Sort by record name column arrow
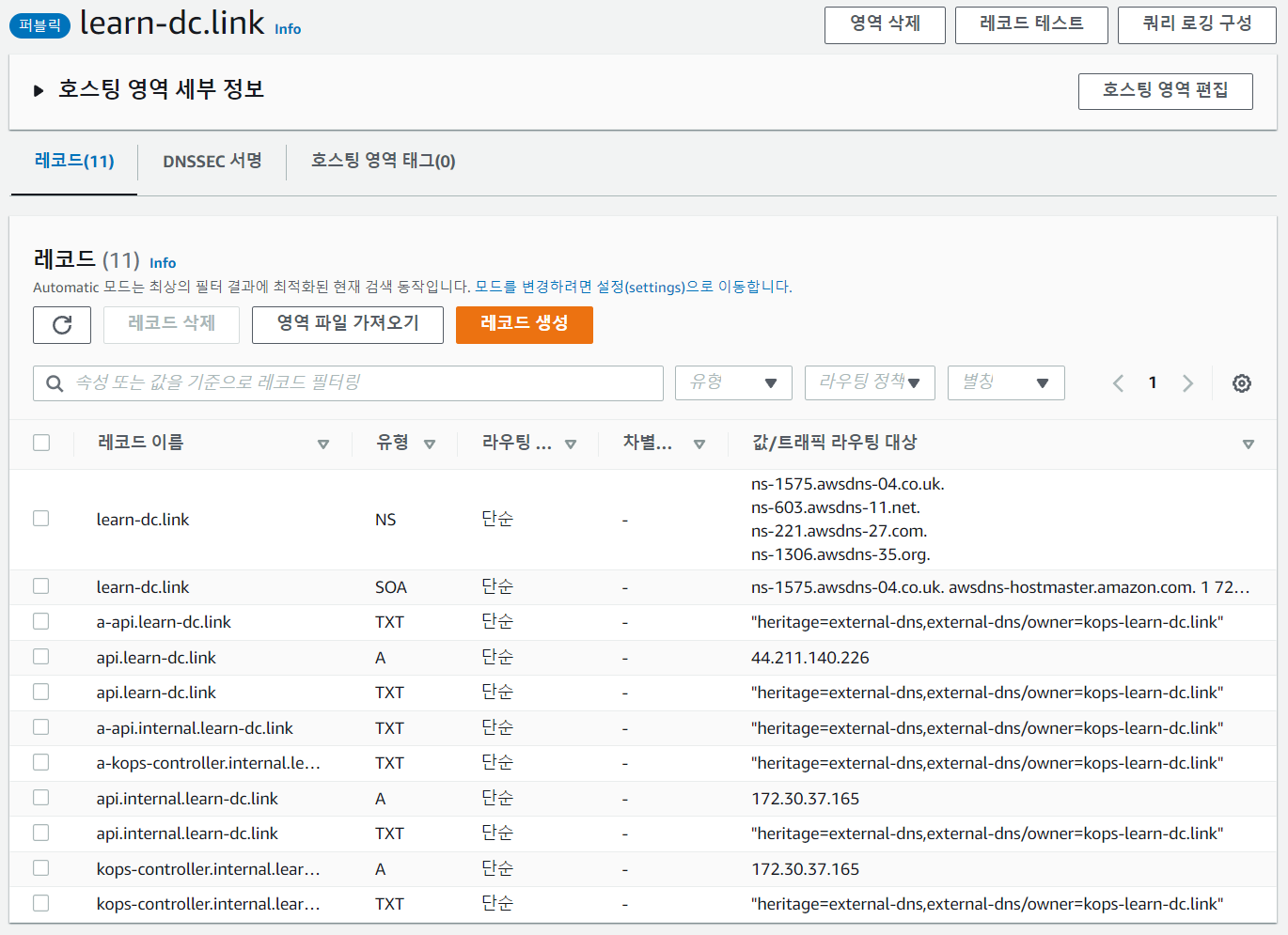This screenshot has width=1288, height=935. pyautogui.click(x=323, y=444)
